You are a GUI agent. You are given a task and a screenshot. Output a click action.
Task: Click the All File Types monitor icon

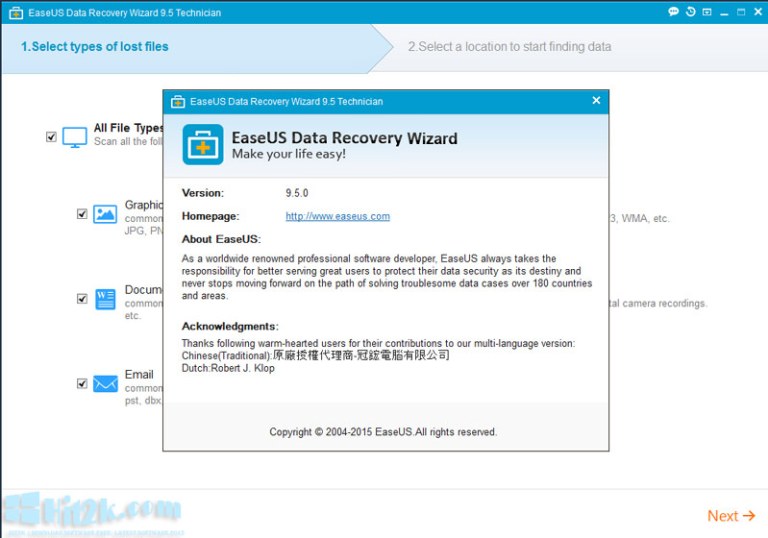[74, 137]
